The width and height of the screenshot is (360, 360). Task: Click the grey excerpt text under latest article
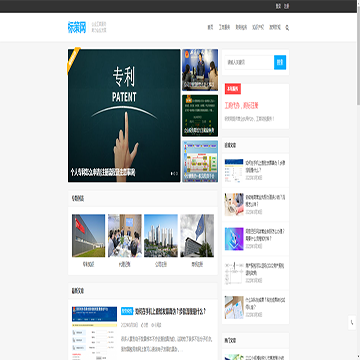coord(167,344)
